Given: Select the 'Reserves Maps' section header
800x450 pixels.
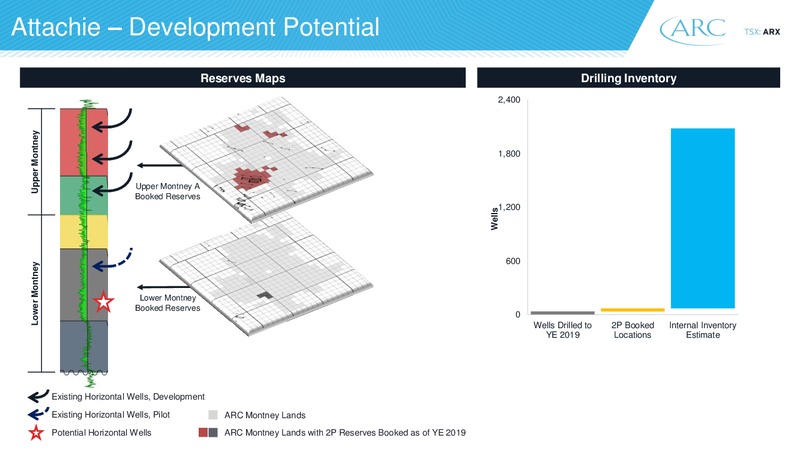Looking at the screenshot, I should 243,78.
